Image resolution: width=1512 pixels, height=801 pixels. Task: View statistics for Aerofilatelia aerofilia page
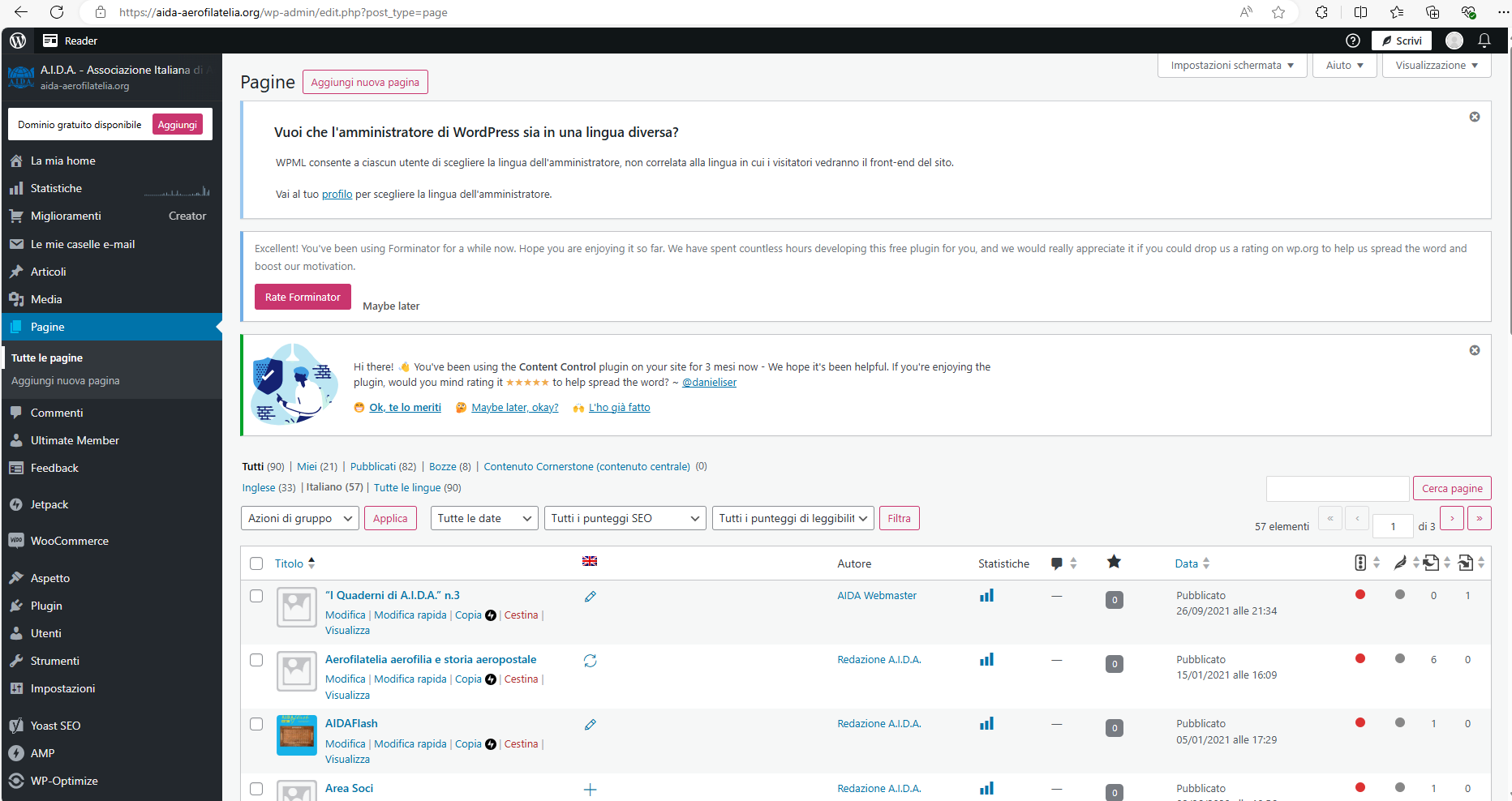click(986, 660)
